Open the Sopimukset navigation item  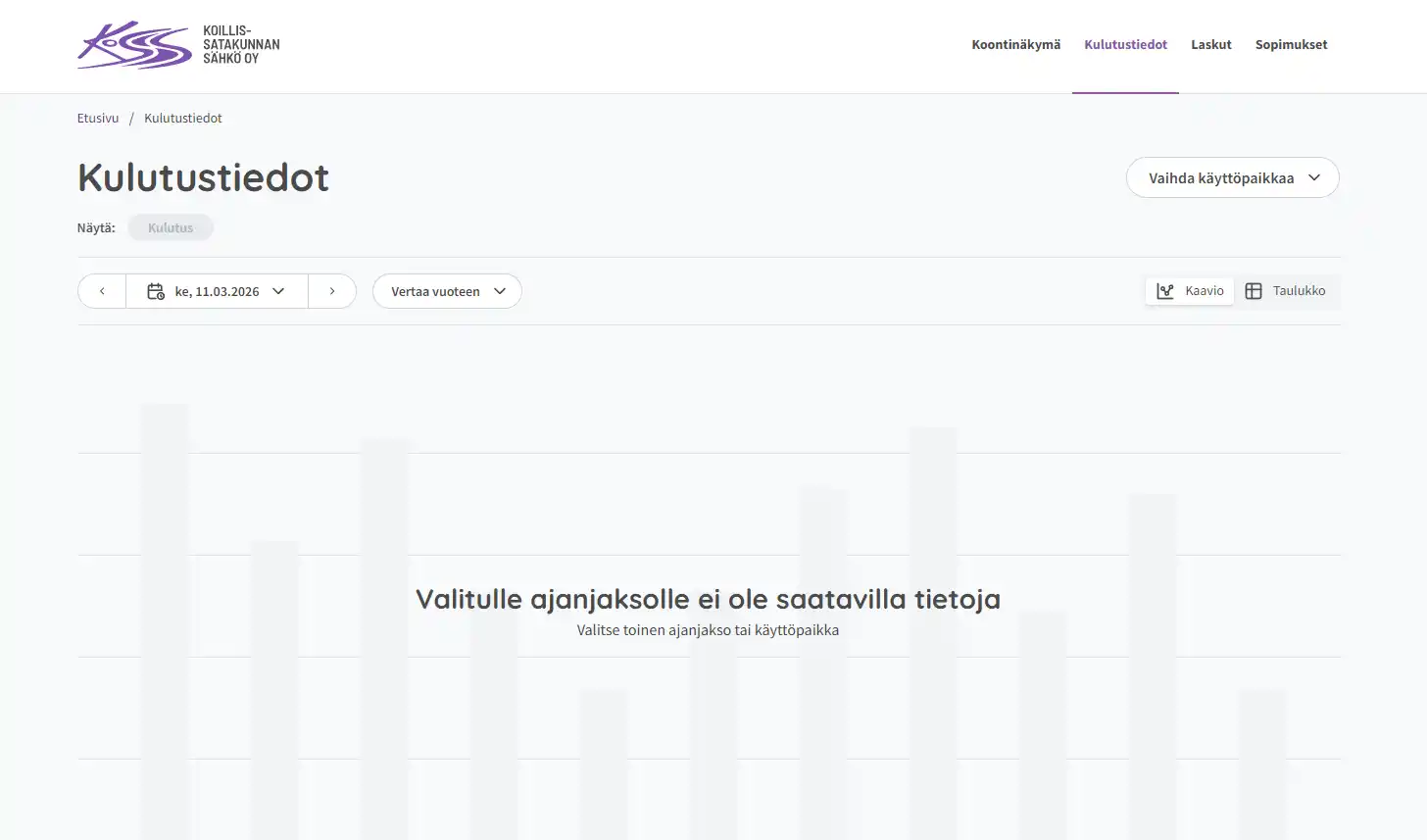point(1291,44)
